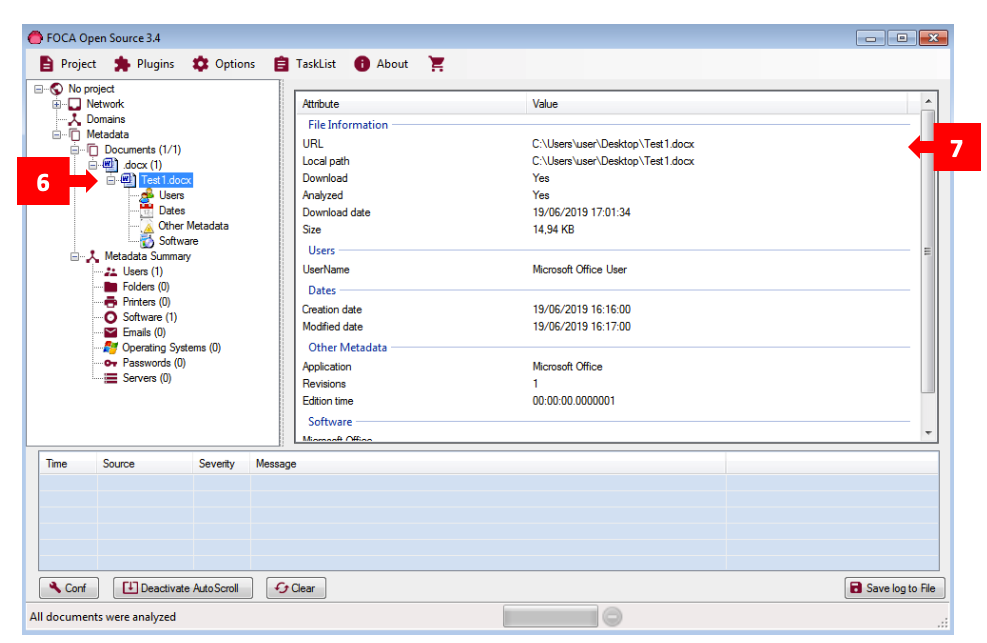Clear the log with the Clear button

(296, 588)
